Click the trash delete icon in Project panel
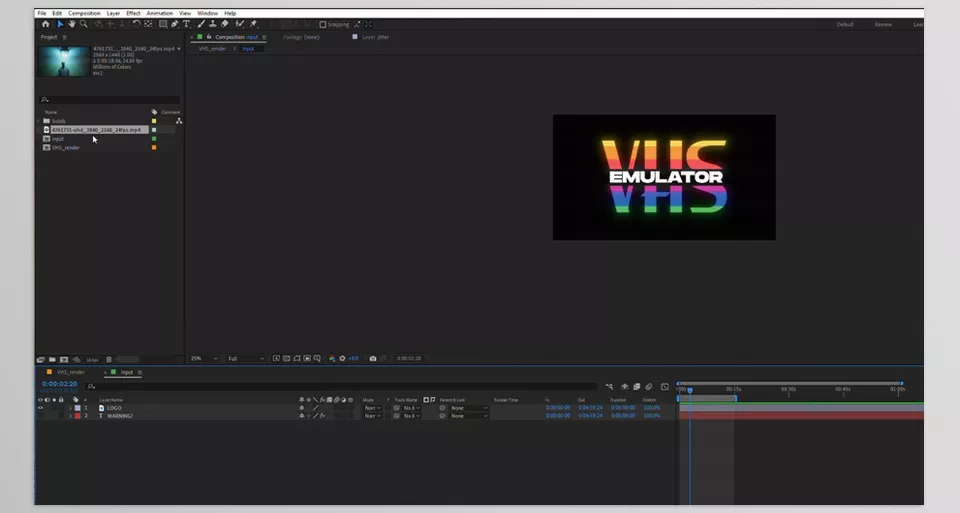Image resolution: width=960 pixels, height=513 pixels. 109,359
